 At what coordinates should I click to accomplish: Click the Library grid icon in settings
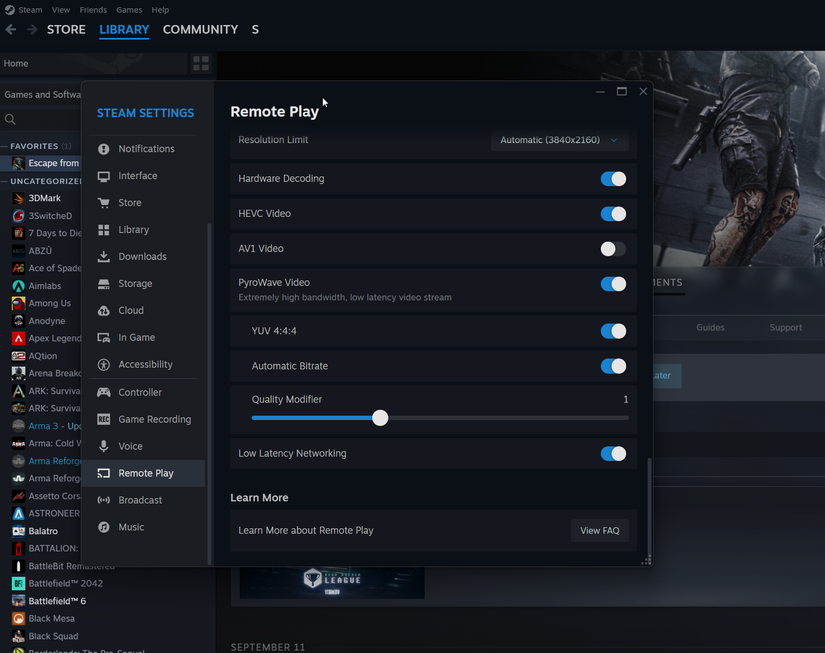tap(104, 230)
